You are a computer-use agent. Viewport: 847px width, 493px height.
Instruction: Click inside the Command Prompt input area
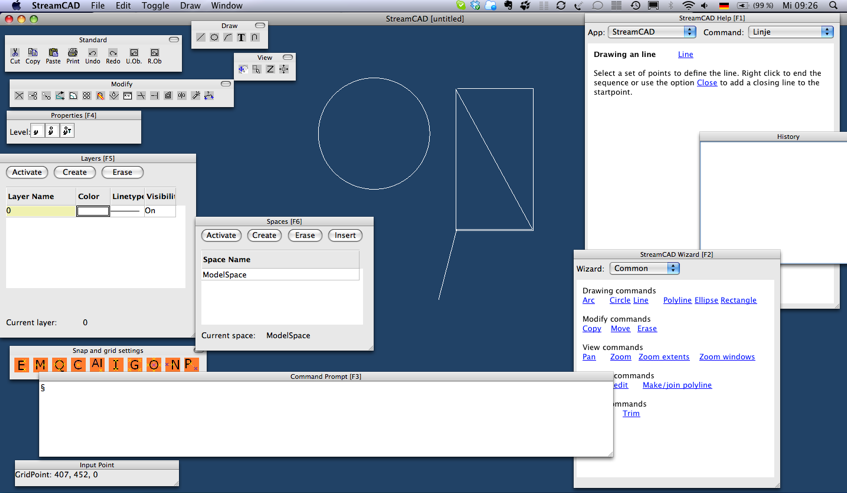[x=326, y=418]
